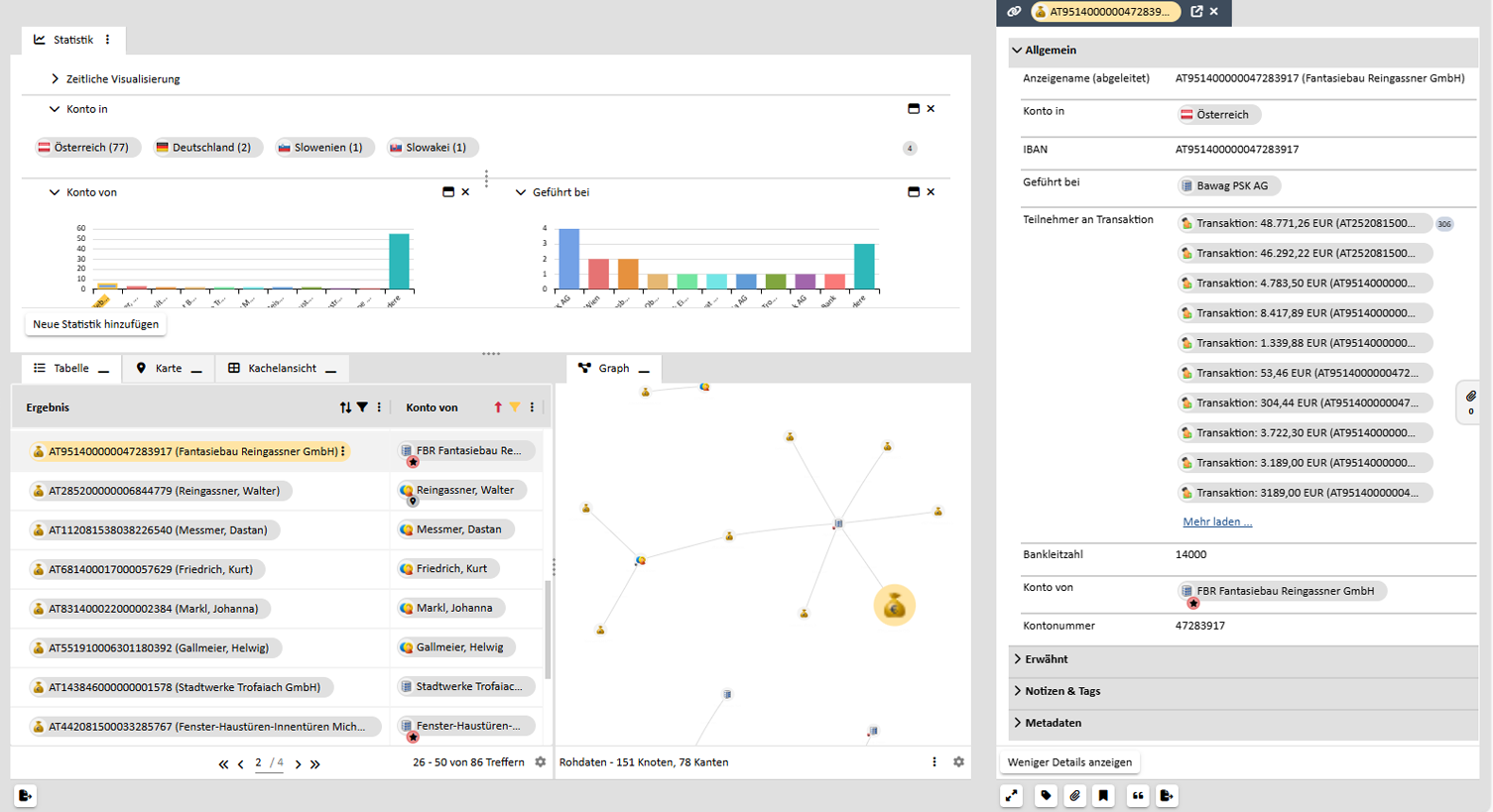Minimize the Karte view
The height and width of the screenshot is (812, 1493).
click(196, 370)
